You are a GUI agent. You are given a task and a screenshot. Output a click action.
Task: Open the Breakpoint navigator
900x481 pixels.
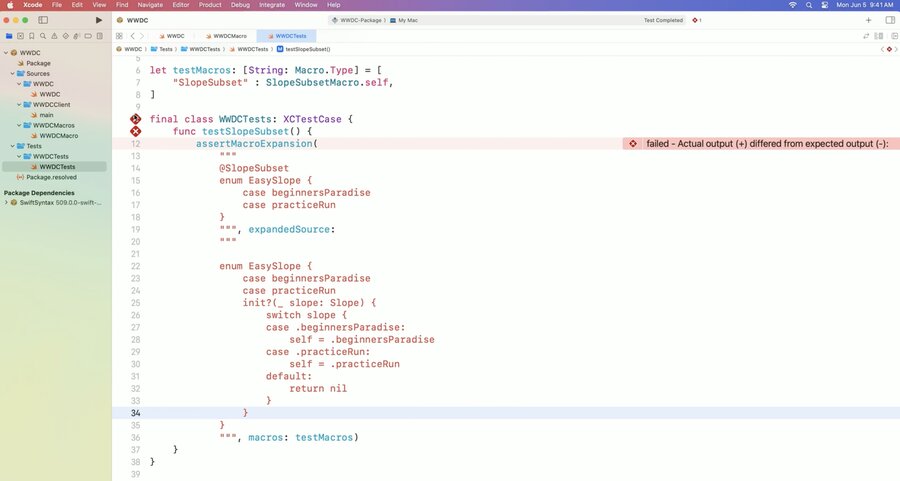pyautogui.click(x=88, y=36)
